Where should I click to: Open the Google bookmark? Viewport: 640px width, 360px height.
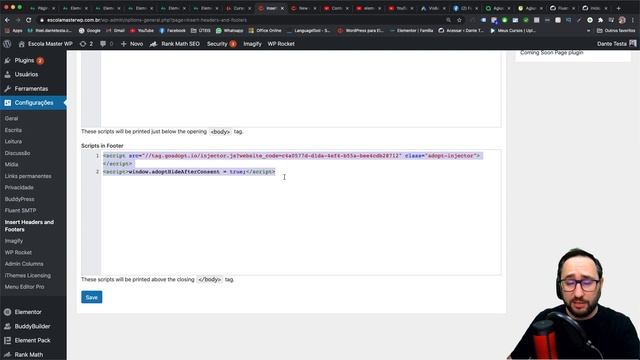click(x=89, y=31)
